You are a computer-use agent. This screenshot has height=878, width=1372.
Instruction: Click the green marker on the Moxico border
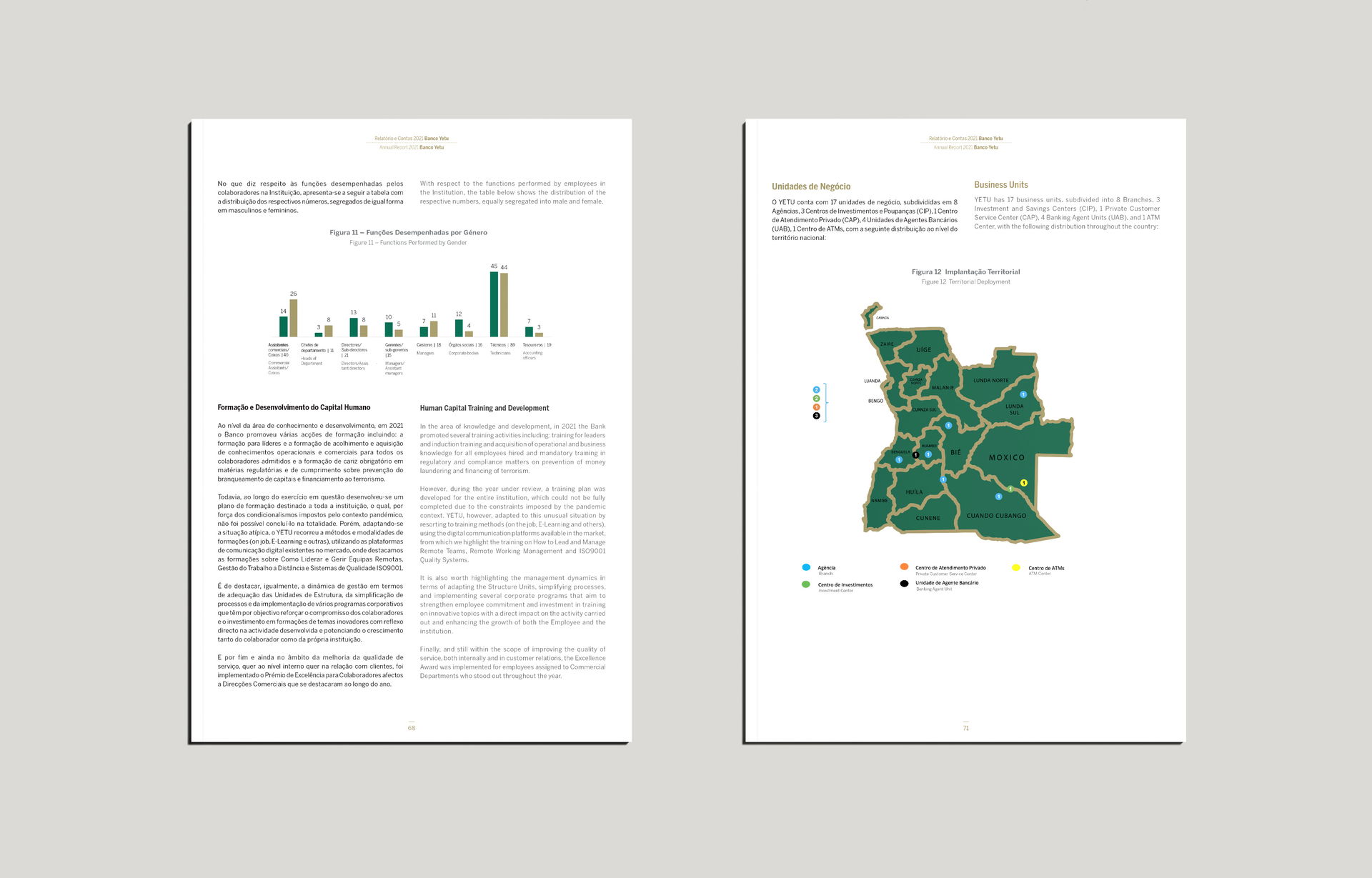pyautogui.click(x=1010, y=489)
